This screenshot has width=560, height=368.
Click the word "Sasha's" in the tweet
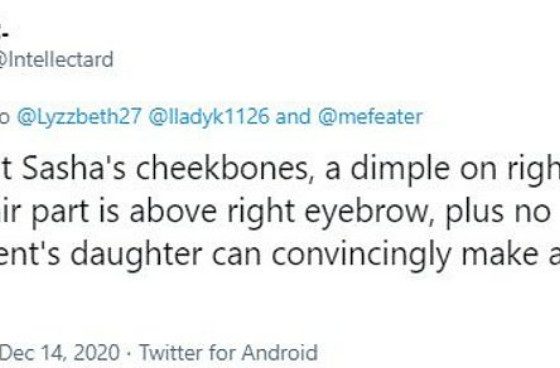click(x=74, y=168)
